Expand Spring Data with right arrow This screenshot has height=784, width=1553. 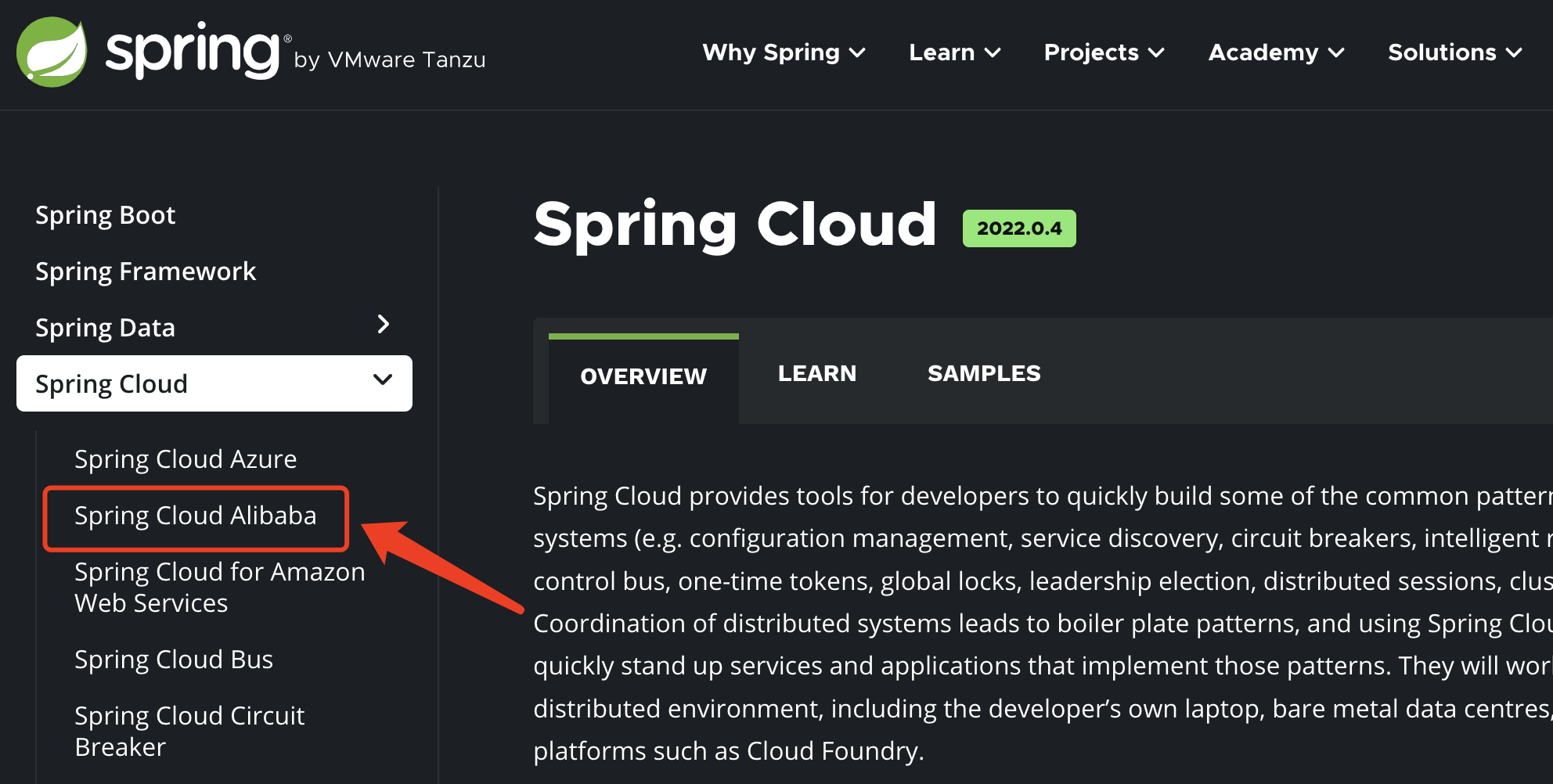click(x=383, y=324)
